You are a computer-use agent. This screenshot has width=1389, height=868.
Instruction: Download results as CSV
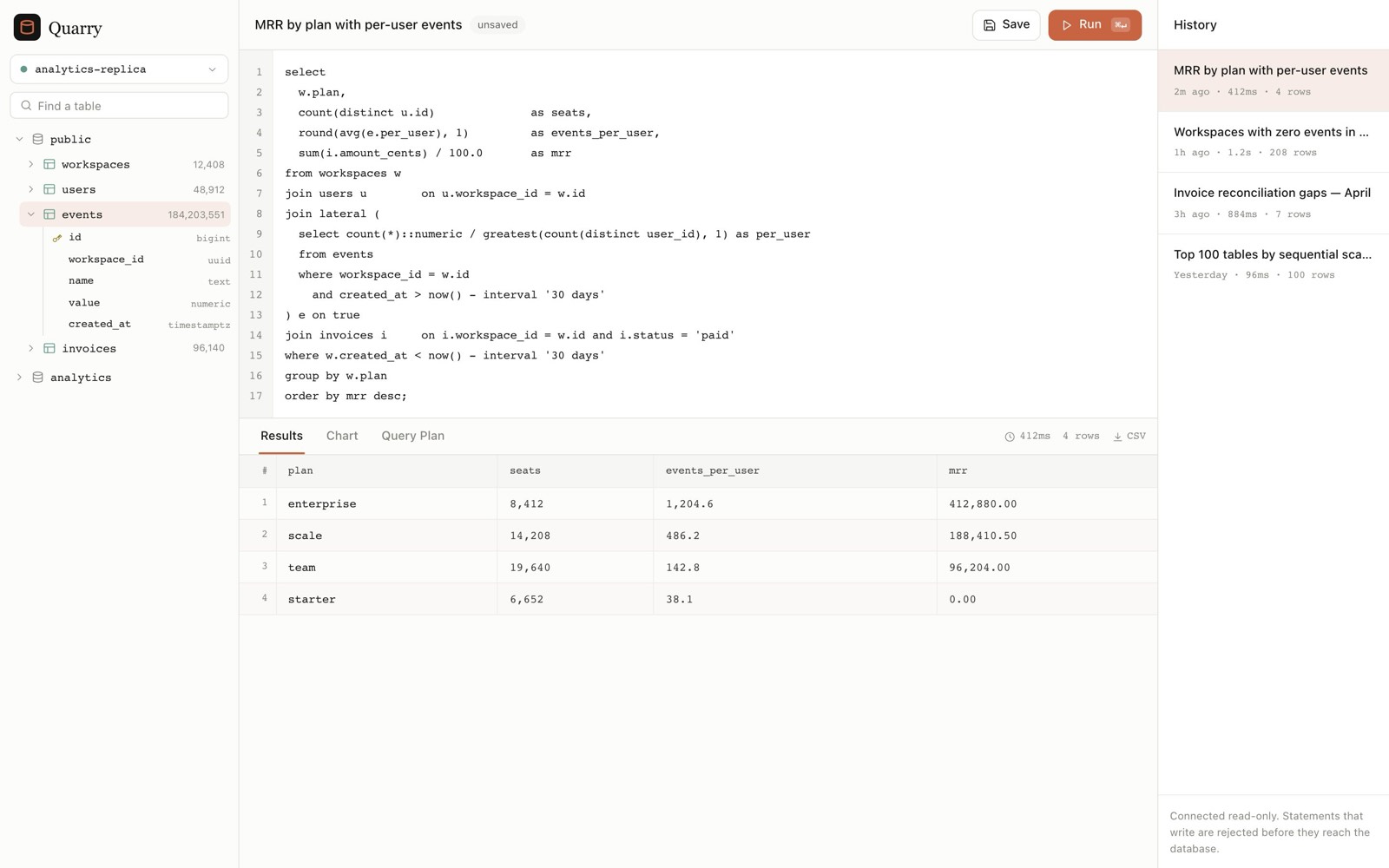pyautogui.click(x=1129, y=436)
